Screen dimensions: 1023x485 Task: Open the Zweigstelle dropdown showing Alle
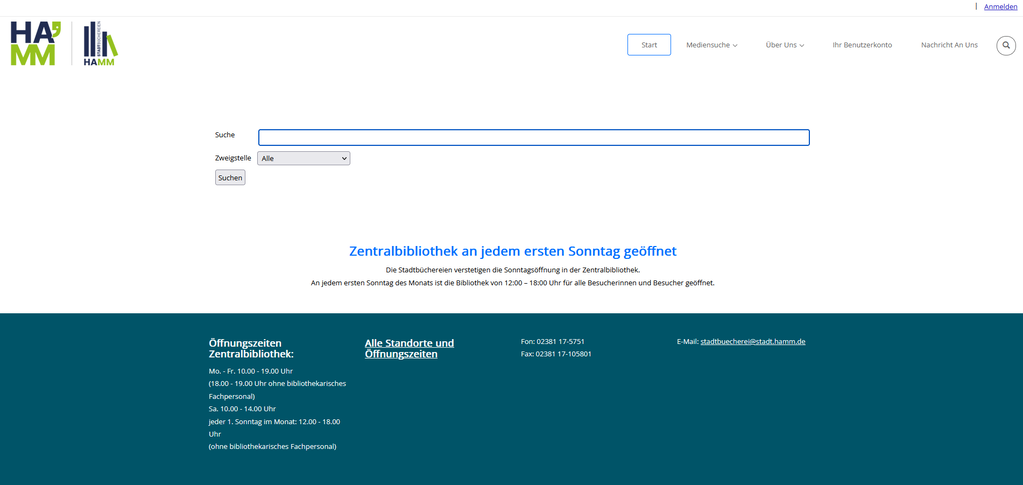pos(303,158)
